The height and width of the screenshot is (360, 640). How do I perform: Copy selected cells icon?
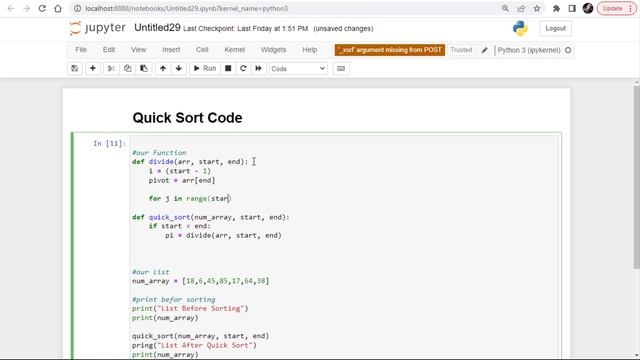tap(127, 69)
